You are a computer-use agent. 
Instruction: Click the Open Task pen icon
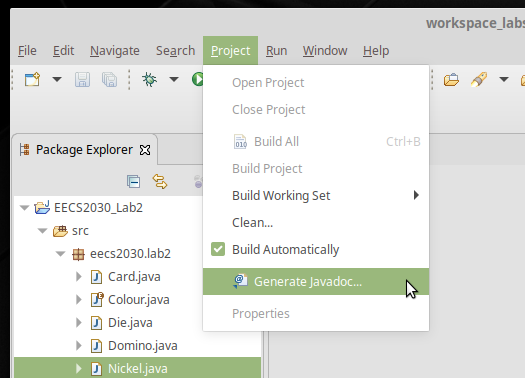479,80
